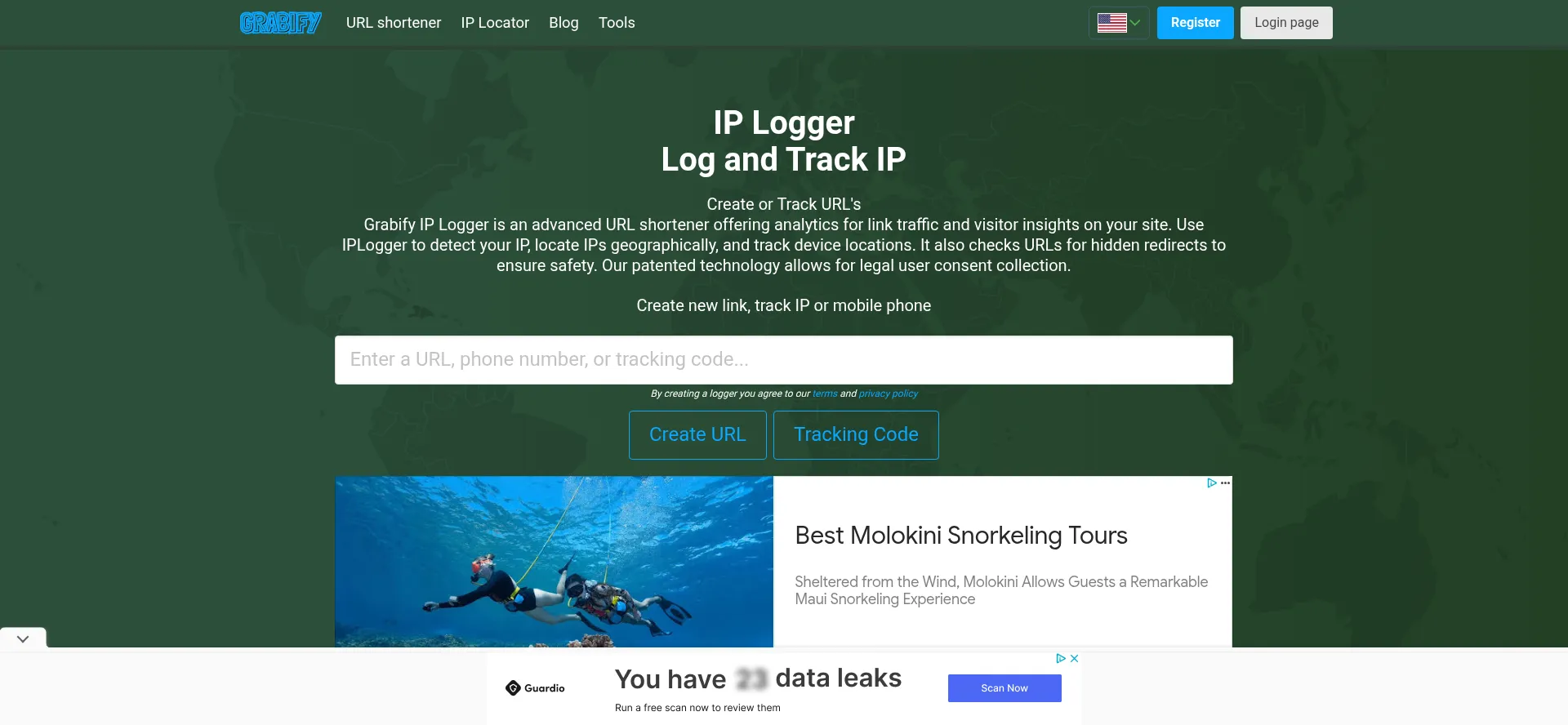Click the Tracking Code button
Screen dimensions: 1568x725
coord(856,435)
